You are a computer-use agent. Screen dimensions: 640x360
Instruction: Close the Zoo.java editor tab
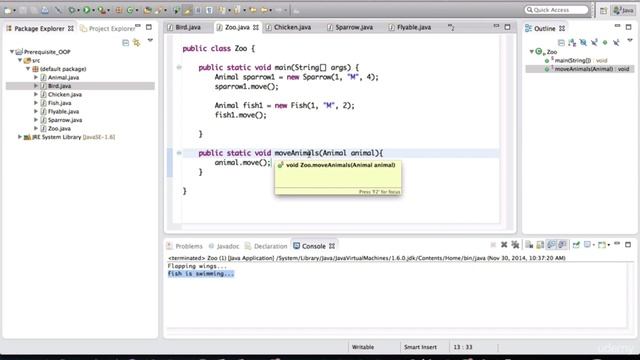click(256, 27)
